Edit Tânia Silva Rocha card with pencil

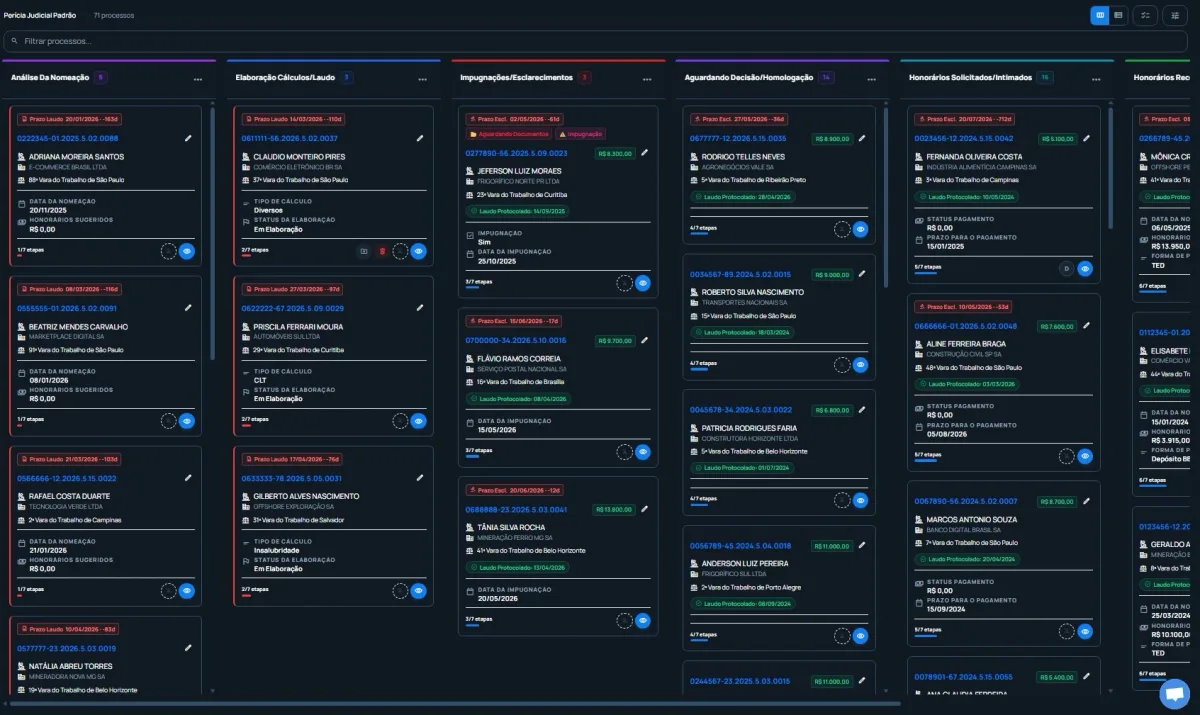point(644,509)
